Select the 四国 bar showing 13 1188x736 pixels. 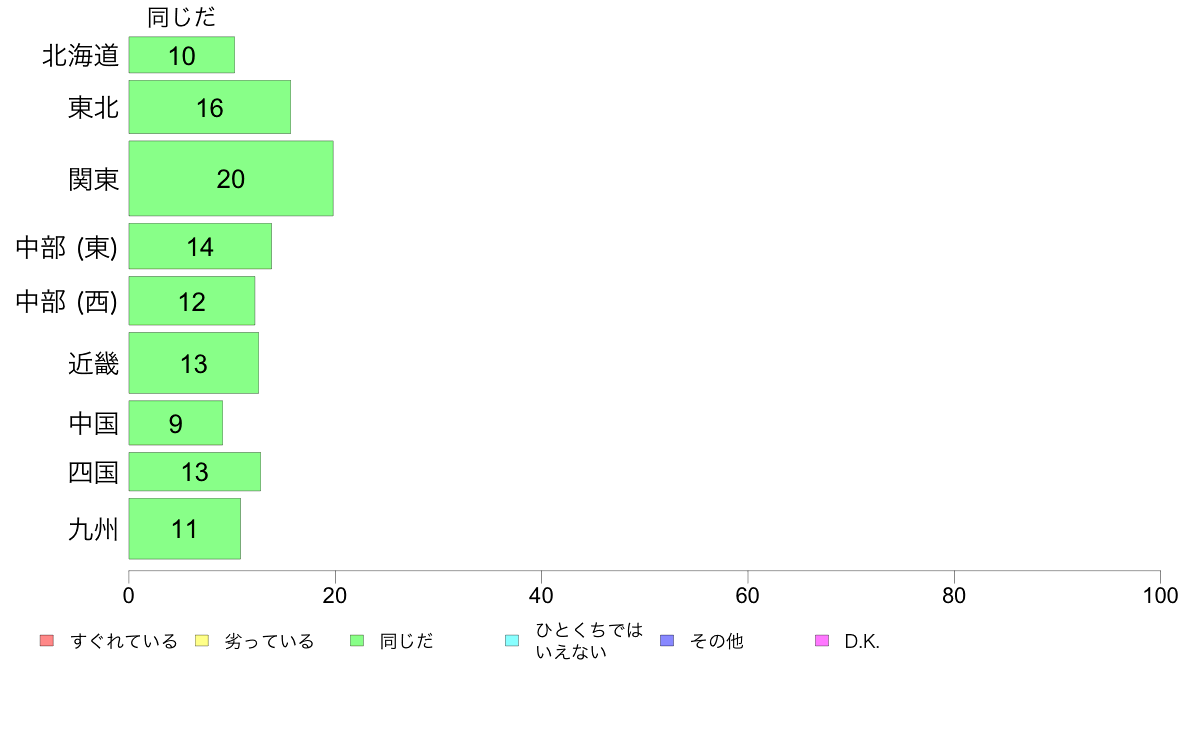click(195, 472)
